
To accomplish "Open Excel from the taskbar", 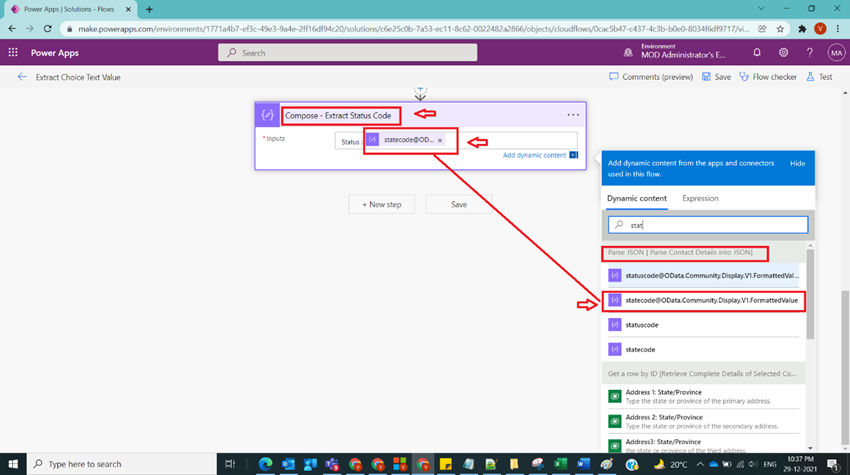I will click(x=561, y=464).
